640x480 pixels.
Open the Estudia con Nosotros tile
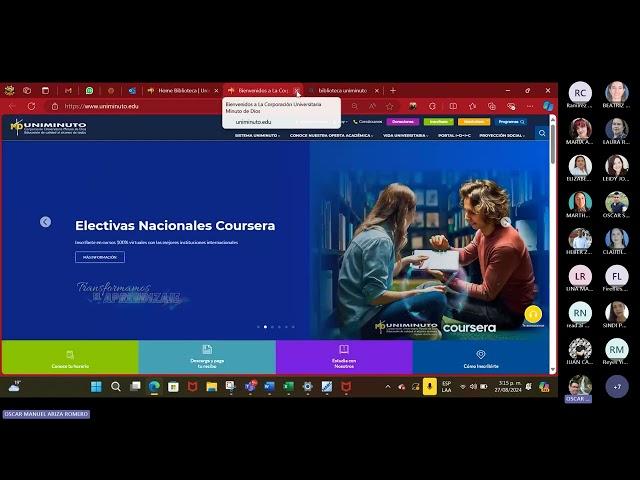point(344,357)
